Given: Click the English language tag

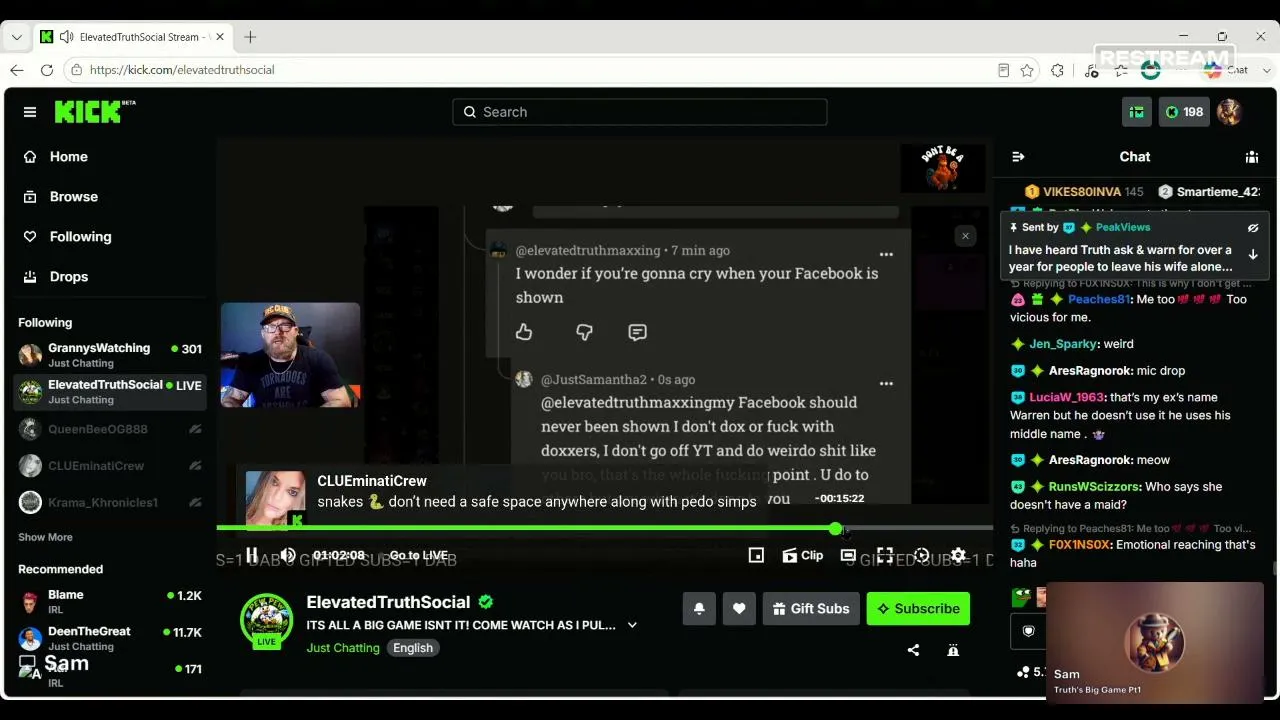Looking at the screenshot, I should [413, 648].
